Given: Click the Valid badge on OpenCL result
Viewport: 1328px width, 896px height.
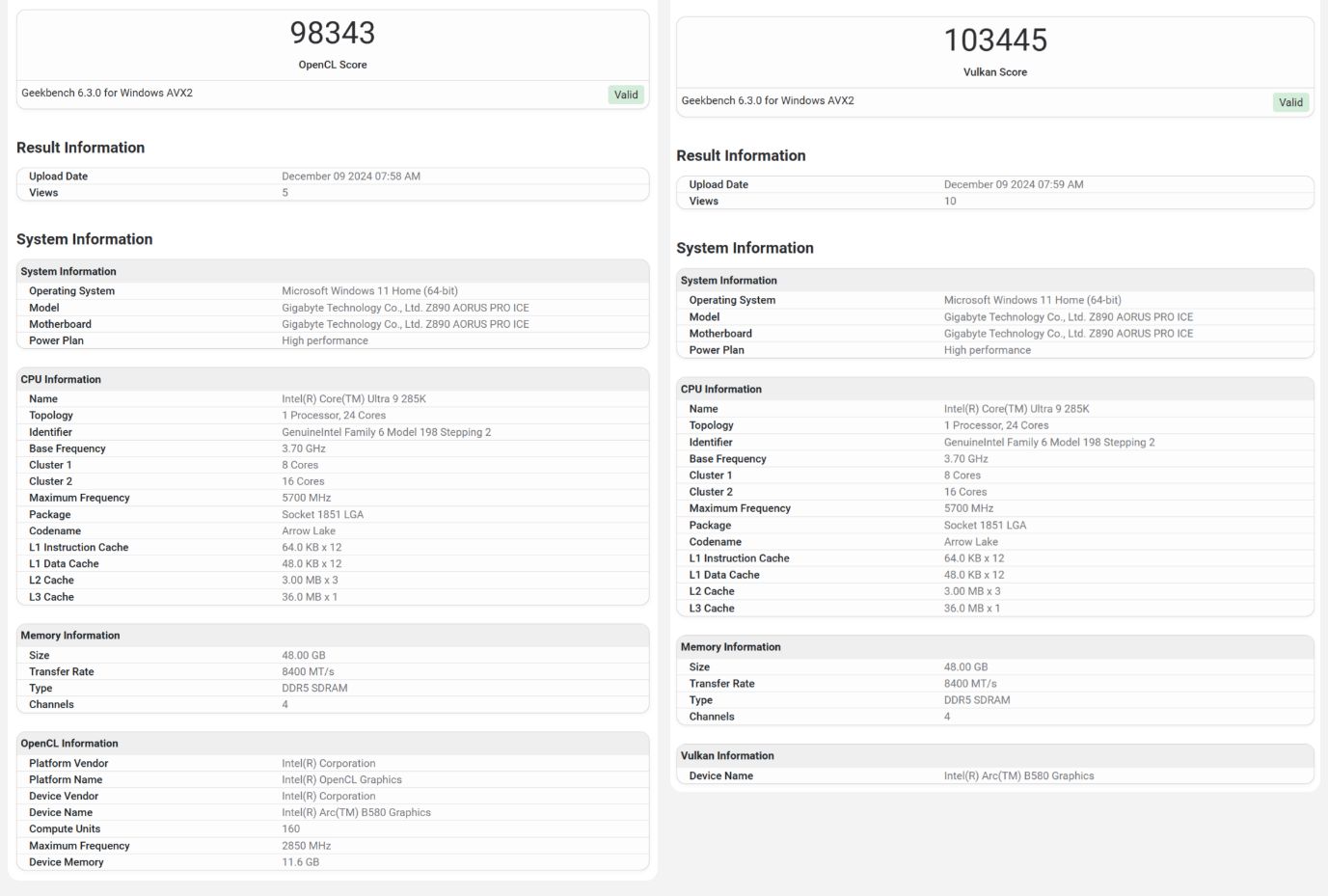Looking at the screenshot, I should 626,95.
